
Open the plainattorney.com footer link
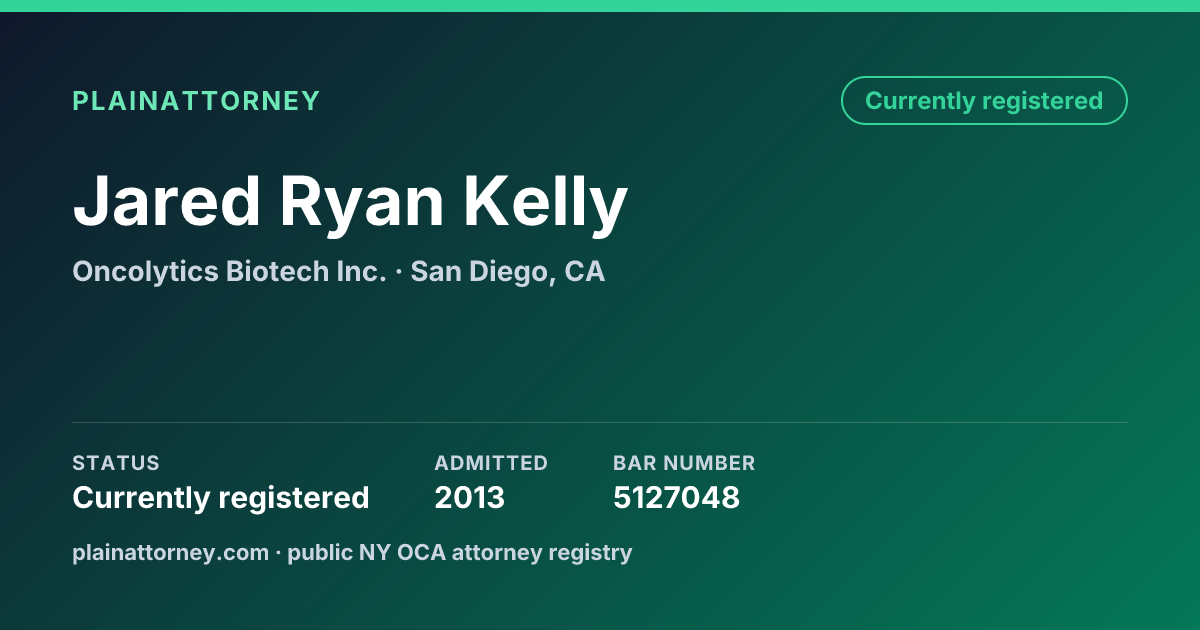(x=170, y=552)
